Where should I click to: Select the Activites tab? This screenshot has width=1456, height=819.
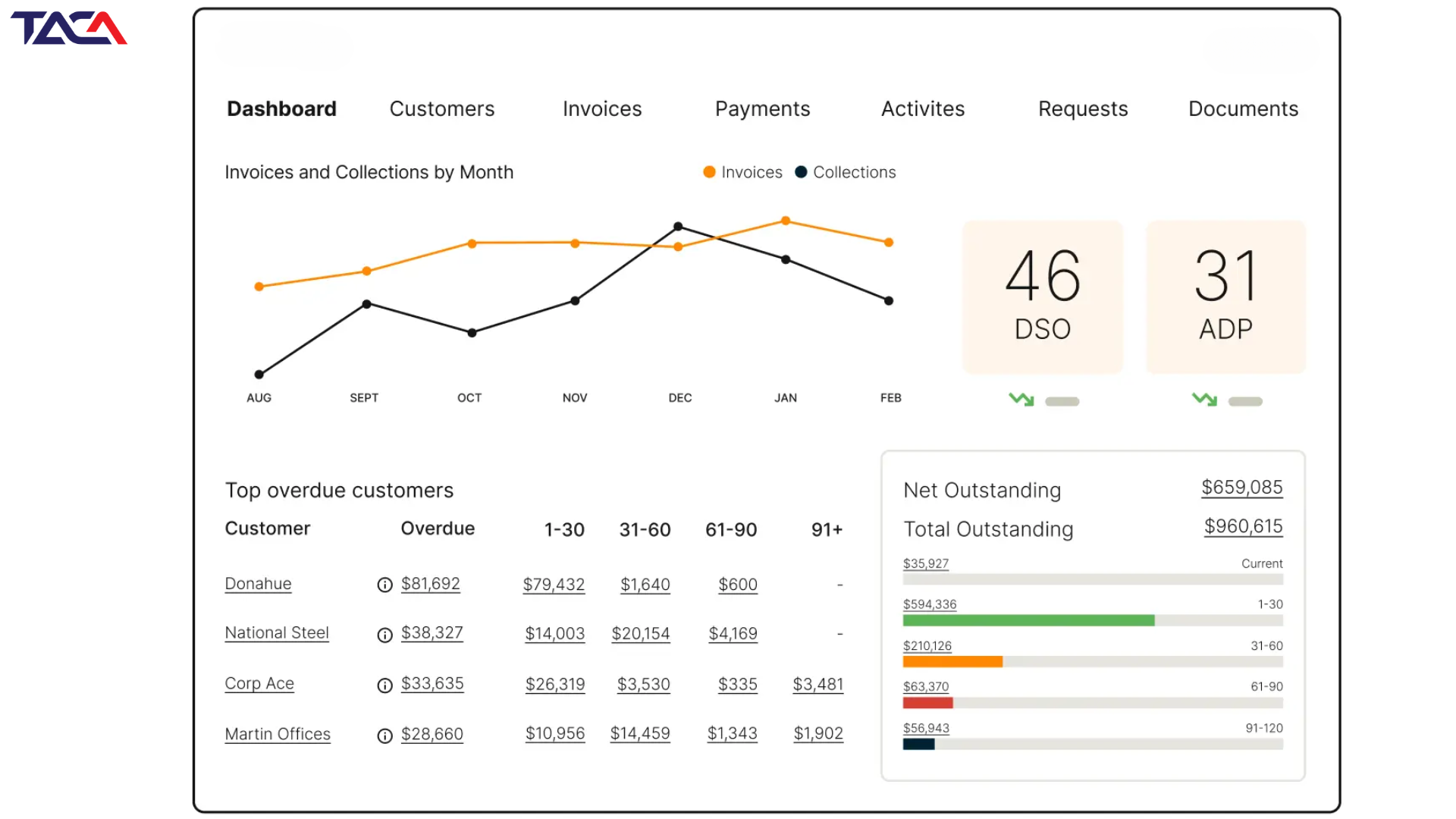[923, 108]
